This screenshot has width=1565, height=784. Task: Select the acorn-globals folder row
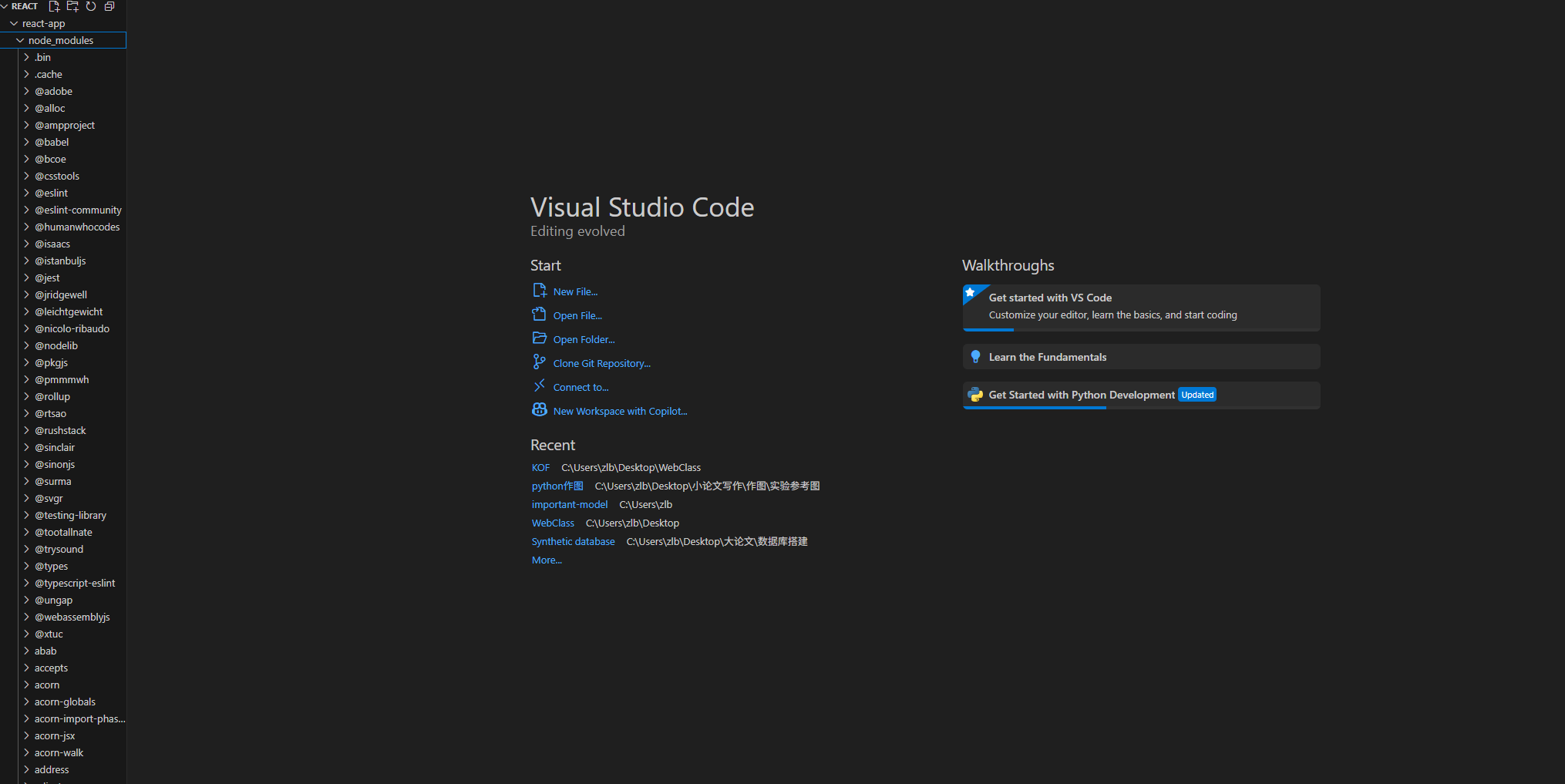point(63,702)
